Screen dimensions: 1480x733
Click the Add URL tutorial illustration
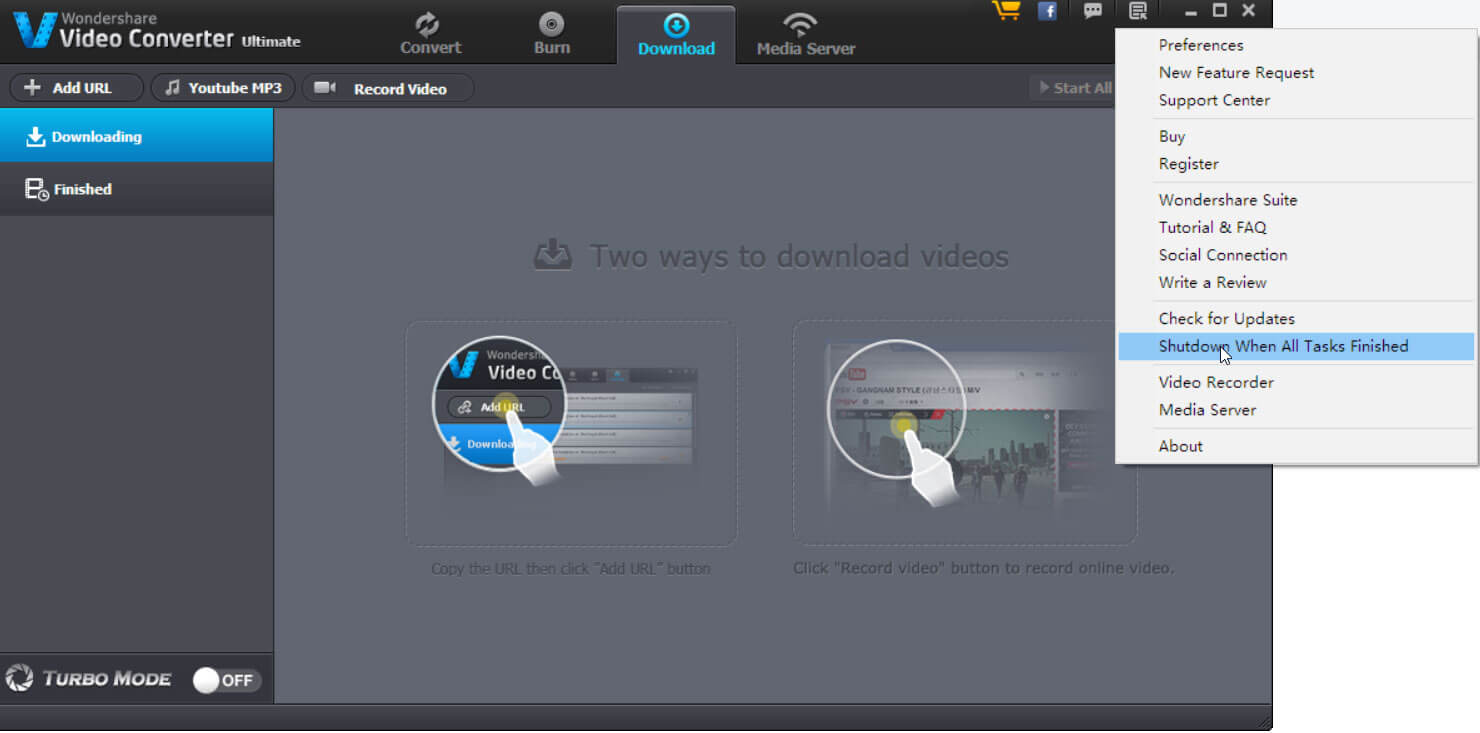pyautogui.click(x=571, y=433)
